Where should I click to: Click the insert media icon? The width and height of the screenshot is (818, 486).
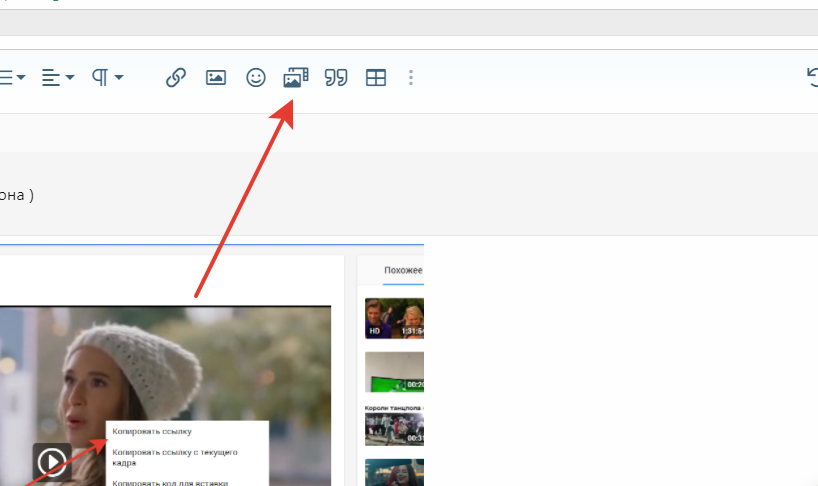tap(296, 78)
